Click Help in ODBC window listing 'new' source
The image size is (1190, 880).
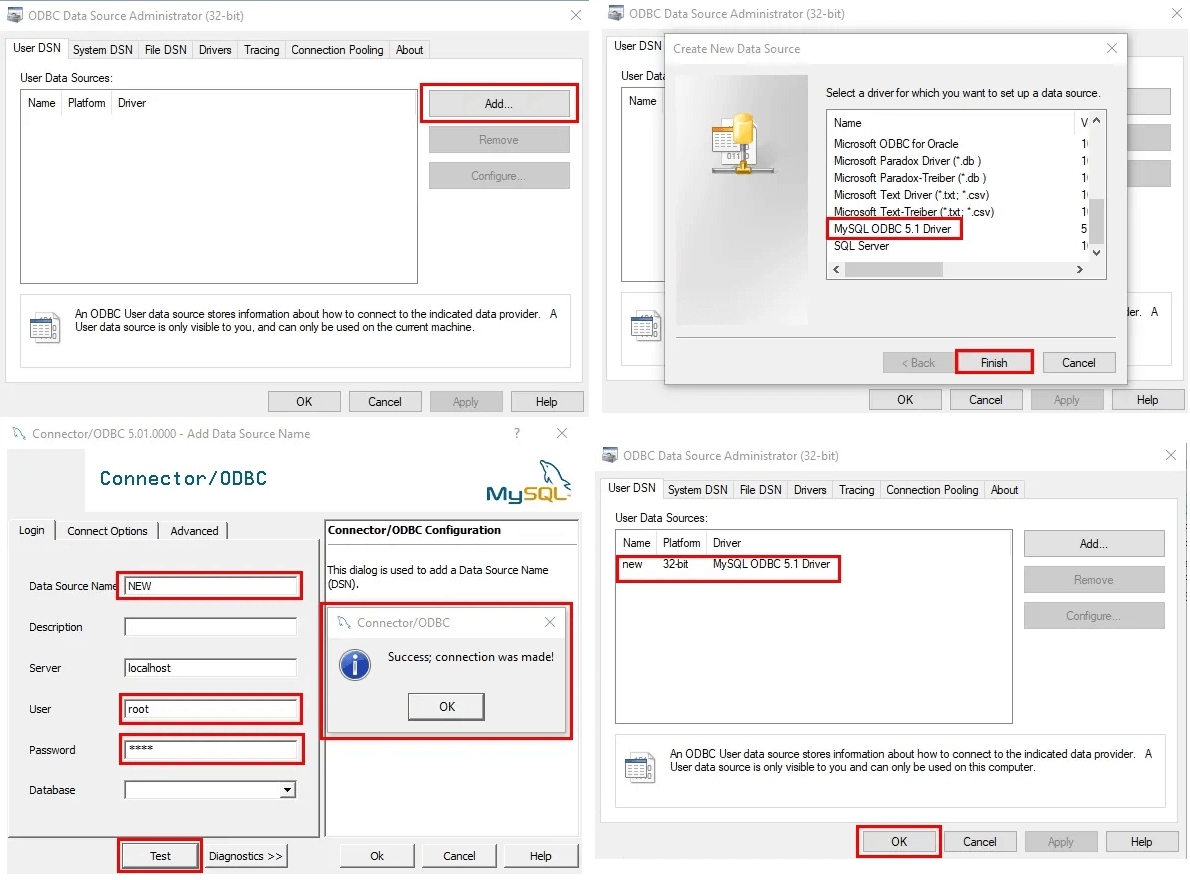1141,842
